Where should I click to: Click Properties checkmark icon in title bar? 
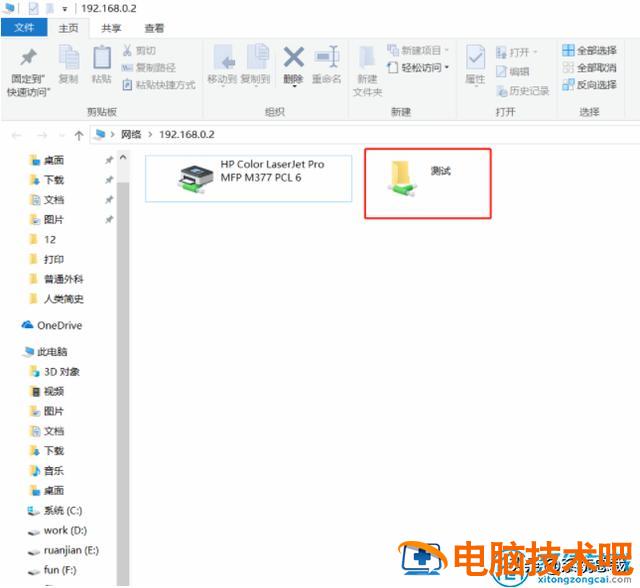click(33, 9)
